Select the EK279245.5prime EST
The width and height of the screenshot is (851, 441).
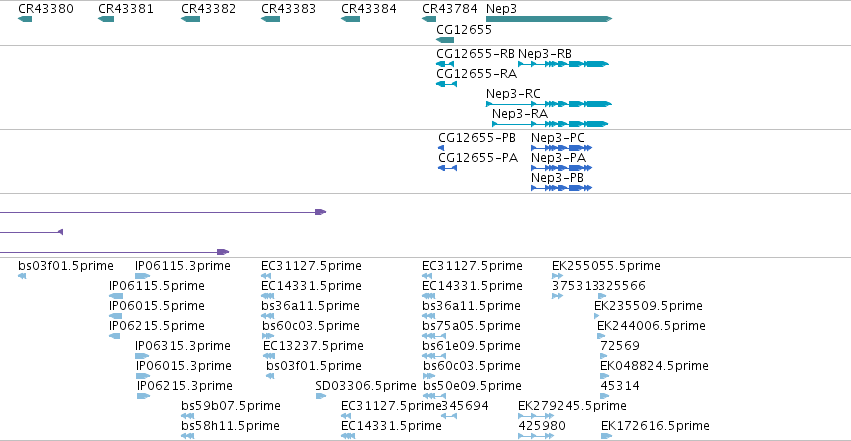point(536,417)
